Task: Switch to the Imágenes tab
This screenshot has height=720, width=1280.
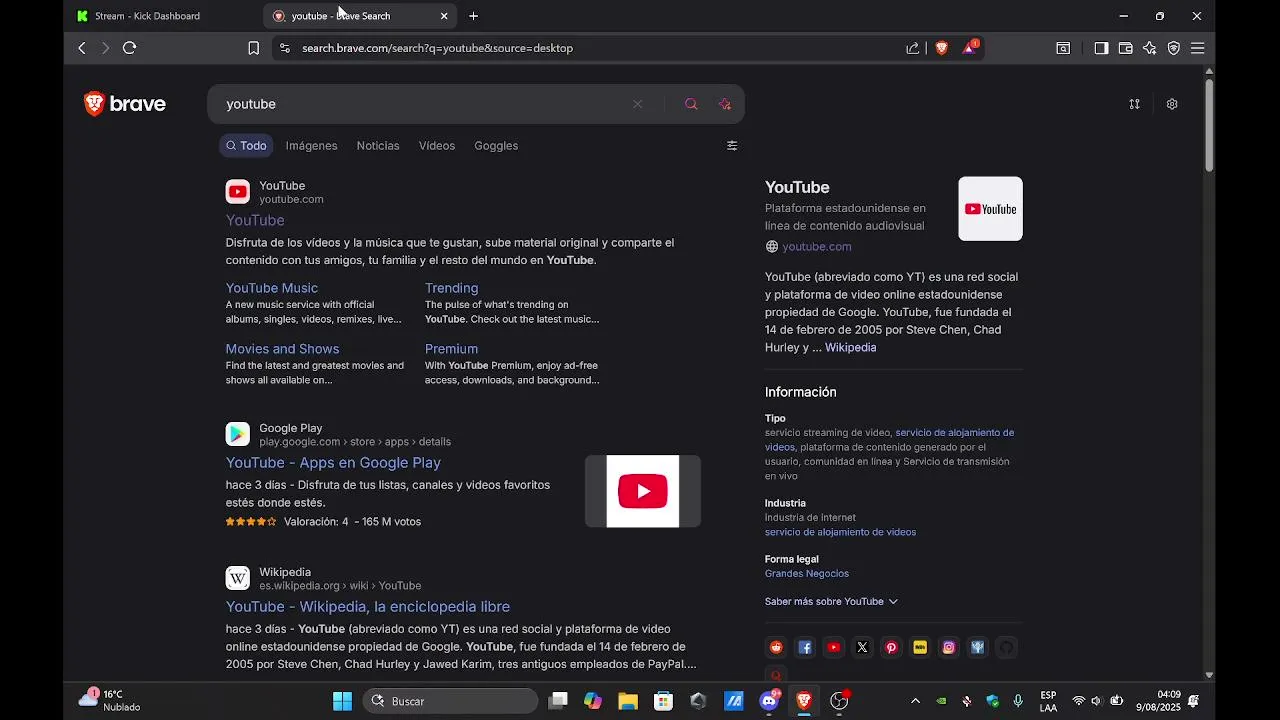Action: (x=311, y=146)
